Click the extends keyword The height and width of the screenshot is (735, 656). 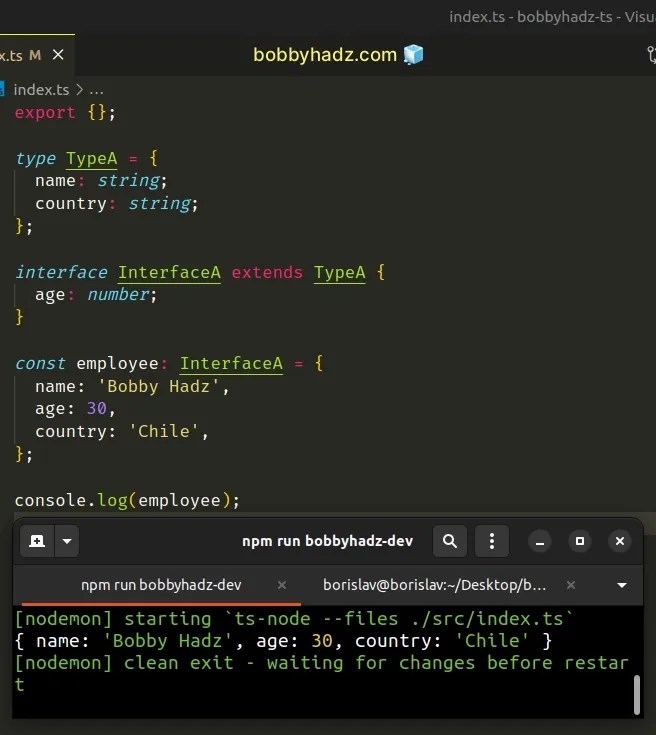(x=267, y=272)
